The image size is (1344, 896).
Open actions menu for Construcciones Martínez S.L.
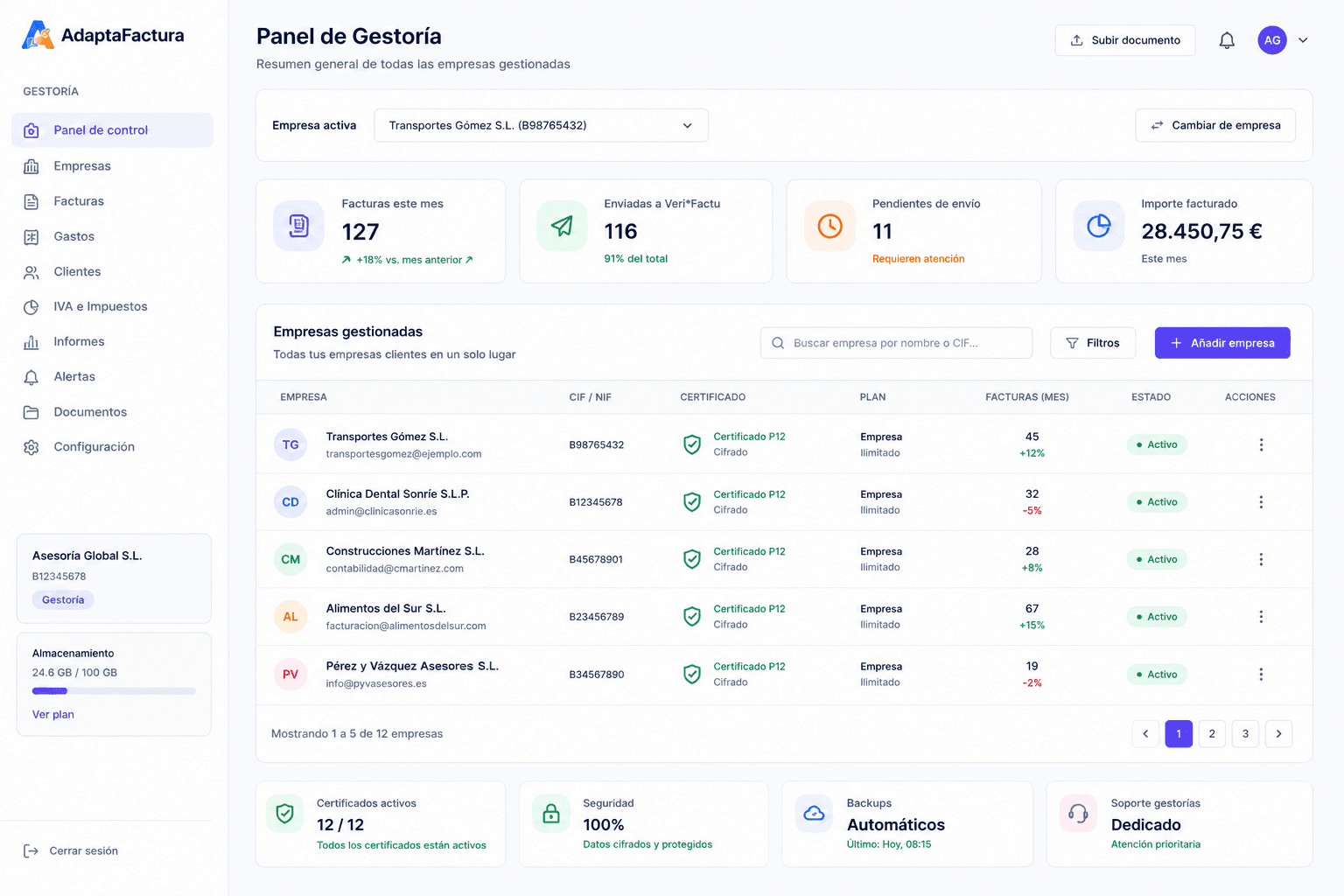[1261, 559]
